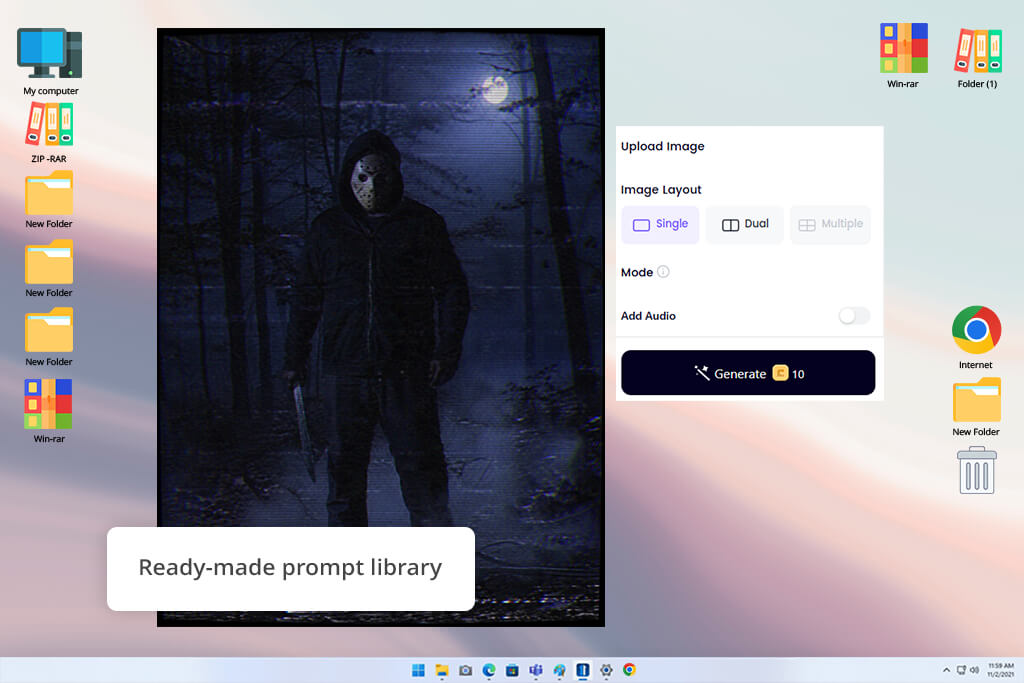
Task: Select the Dual image layout
Action: [x=744, y=224]
